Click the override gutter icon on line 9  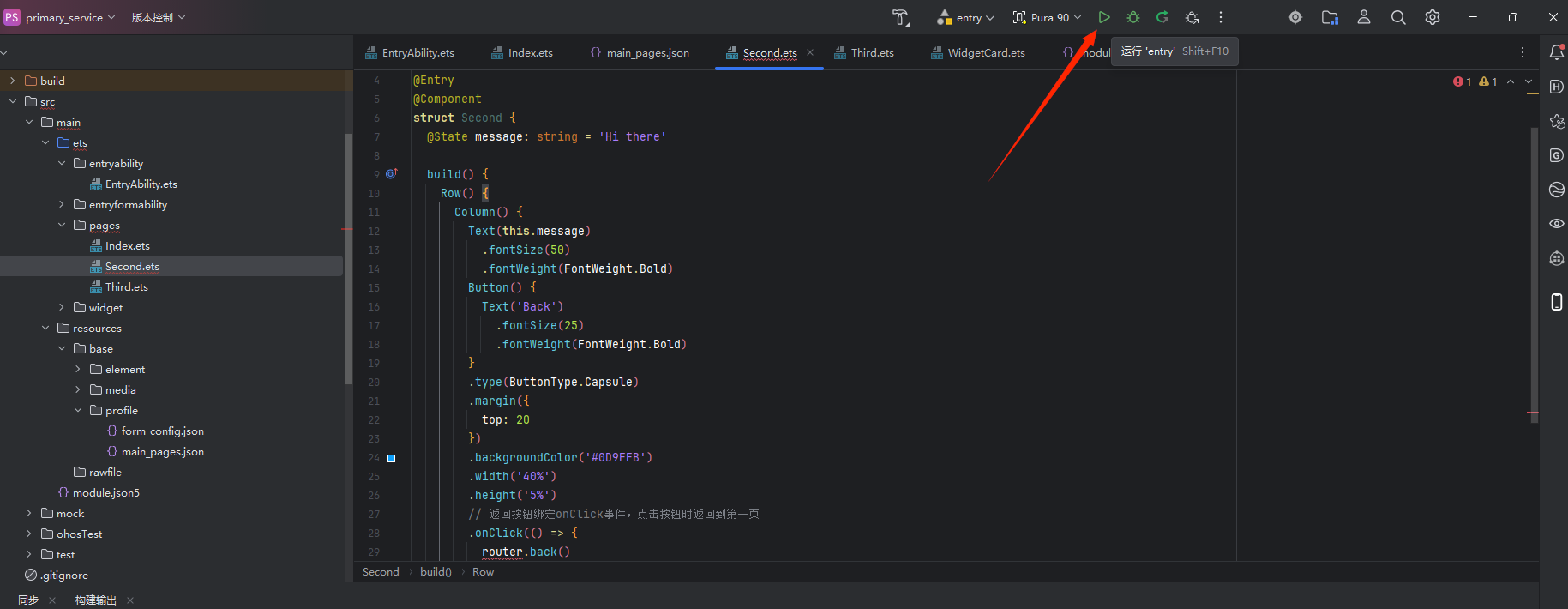tap(391, 173)
